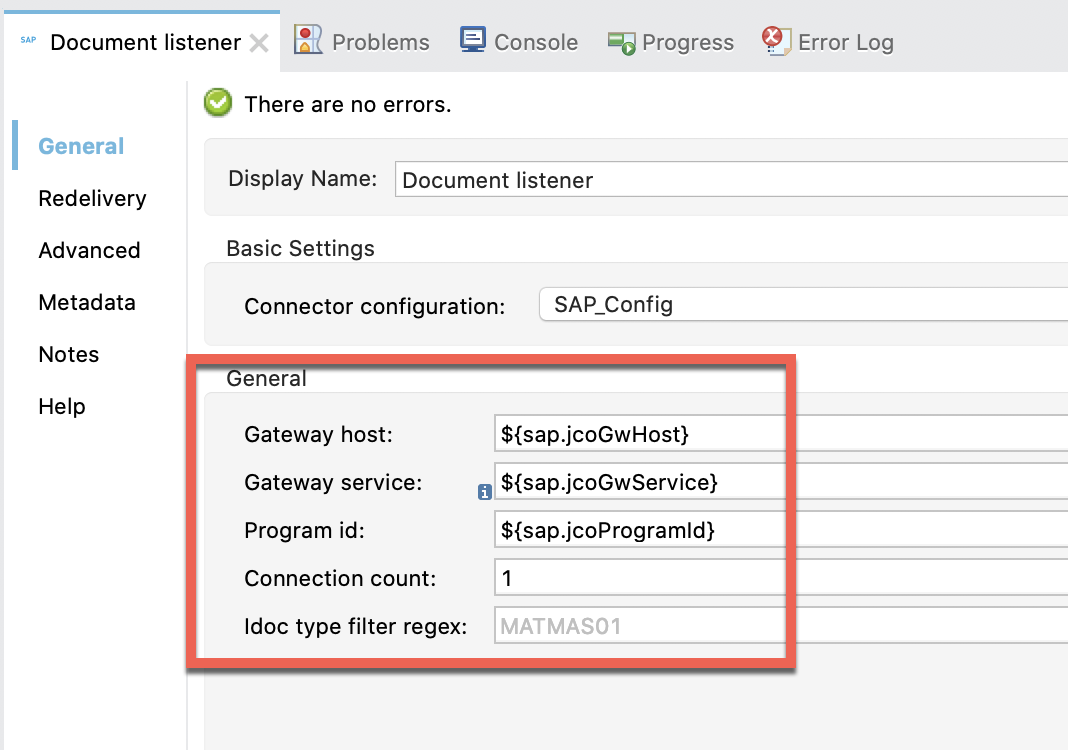This screenshot has width=1068, height=750.
Task: Click the Display Name text field
Action: click(730, 180)
